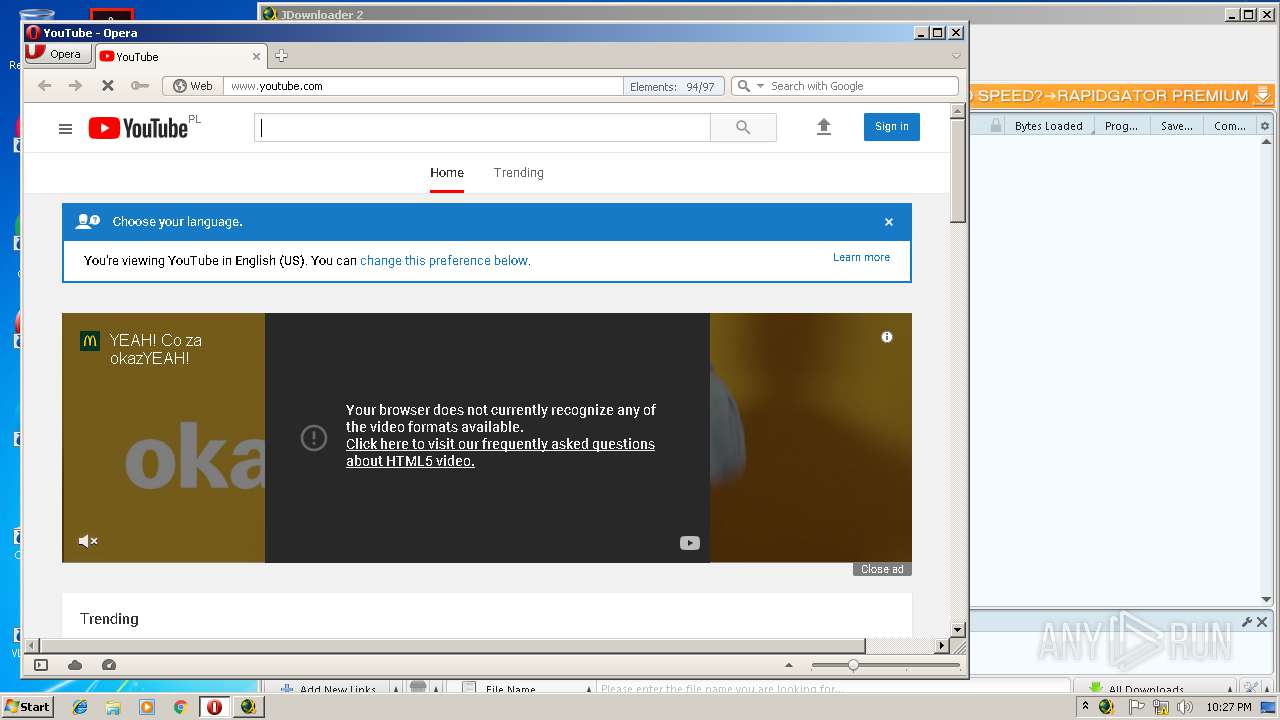Image resolution: width=1280 pixels, height=720 pixels.
Task: Sort by Bytes Loaded column in JDownloader
Action: point(1048,126)
